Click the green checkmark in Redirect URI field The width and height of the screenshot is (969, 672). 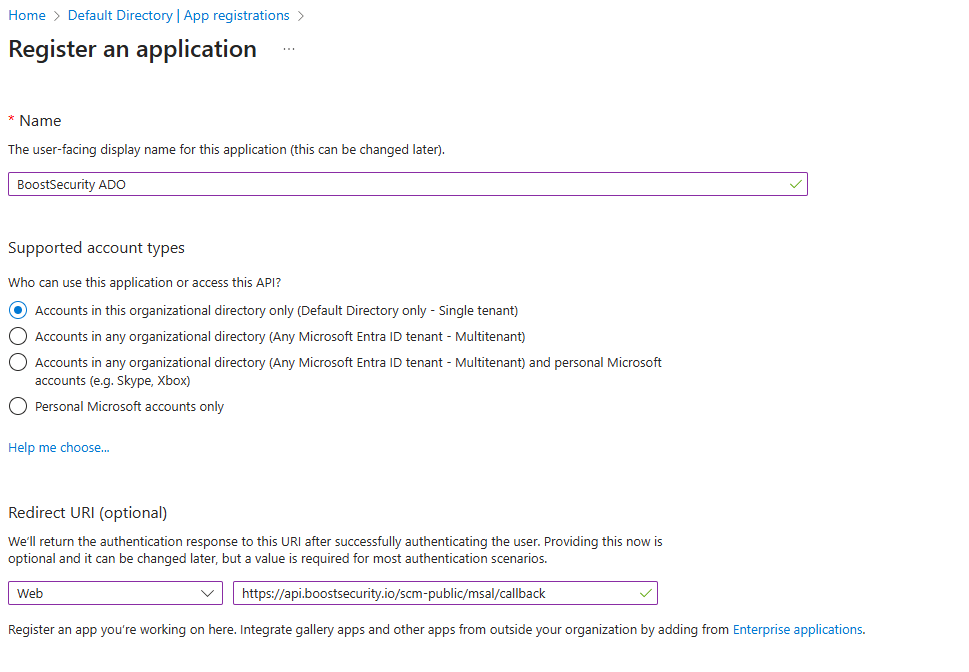(x=645, y=593)
